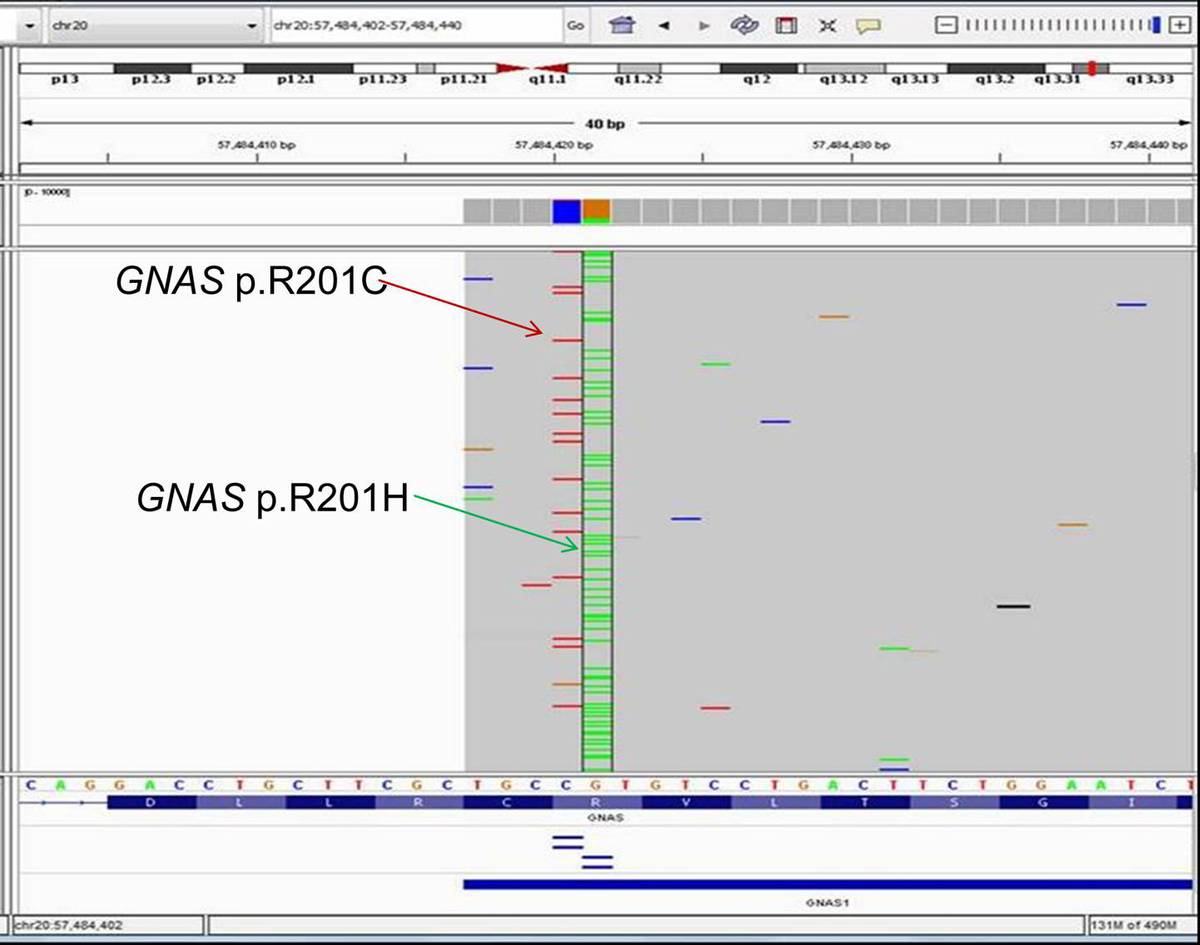Viewport: 1200px width, 945px height.
Task: Navigate forward to next locus
Action: pyautogui.click(x=704, y=26)
